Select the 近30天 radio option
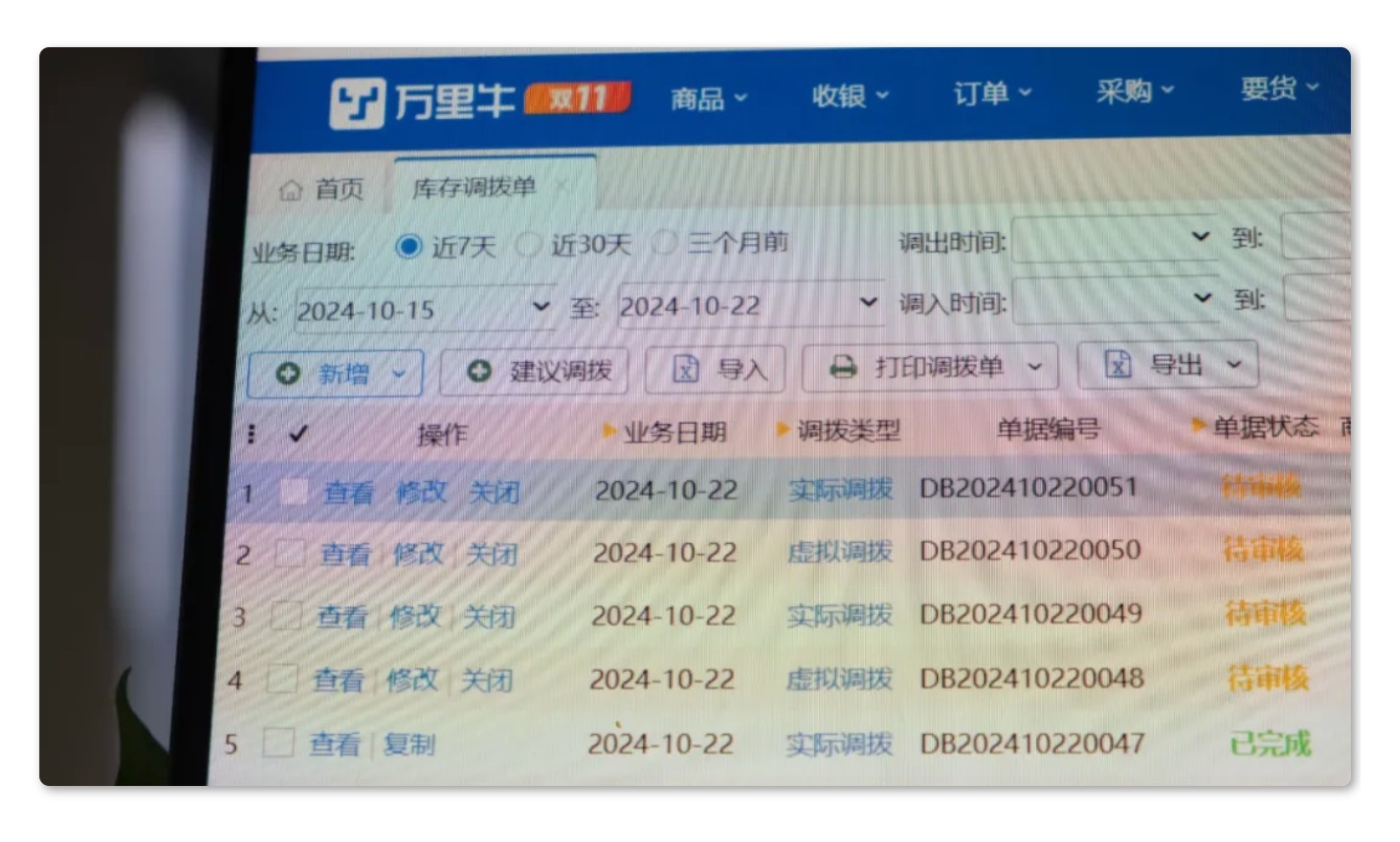Viewport: 1400px width, 842px height. click(529, 244)
